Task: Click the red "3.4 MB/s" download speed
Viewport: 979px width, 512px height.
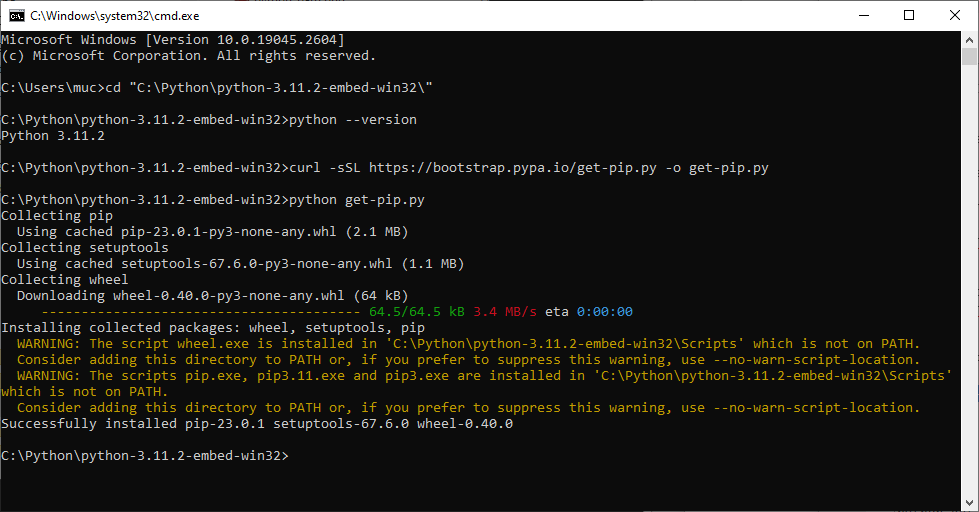Action: (505, 312)
